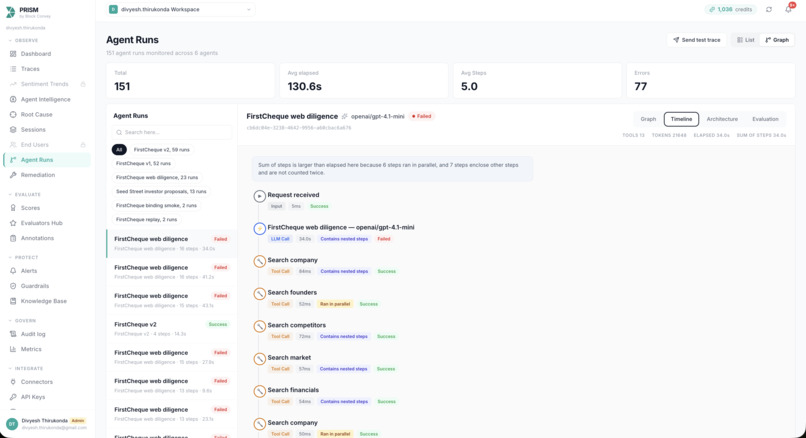This screenshot has height=438, width=806.
Task: Click Send test trace button
Action: pos(697,40)
